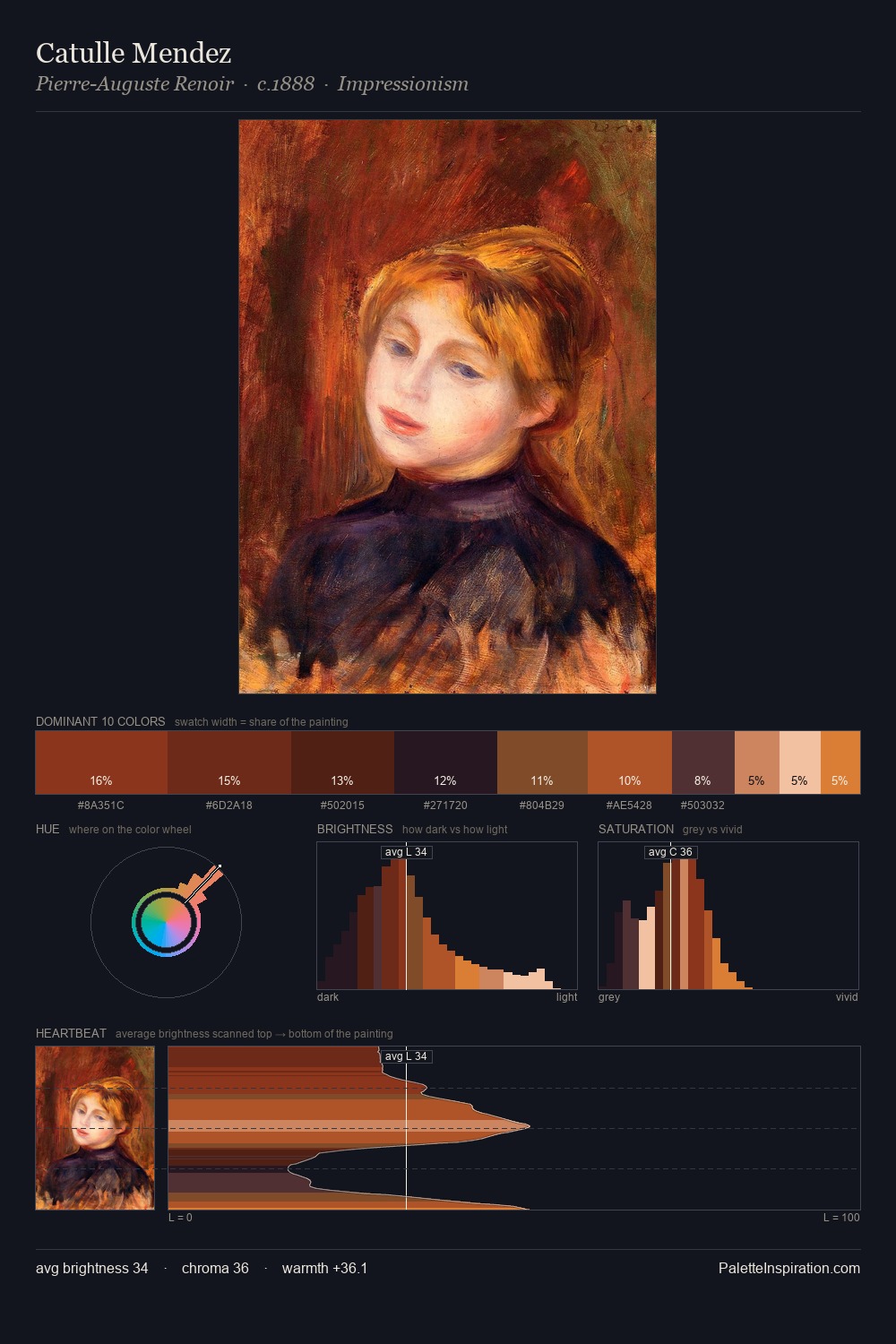Visit PaletteInspiration.com link
The height and width of the screenshot is (1344, 896).
pyautogui.click(x=789, y=1268)
